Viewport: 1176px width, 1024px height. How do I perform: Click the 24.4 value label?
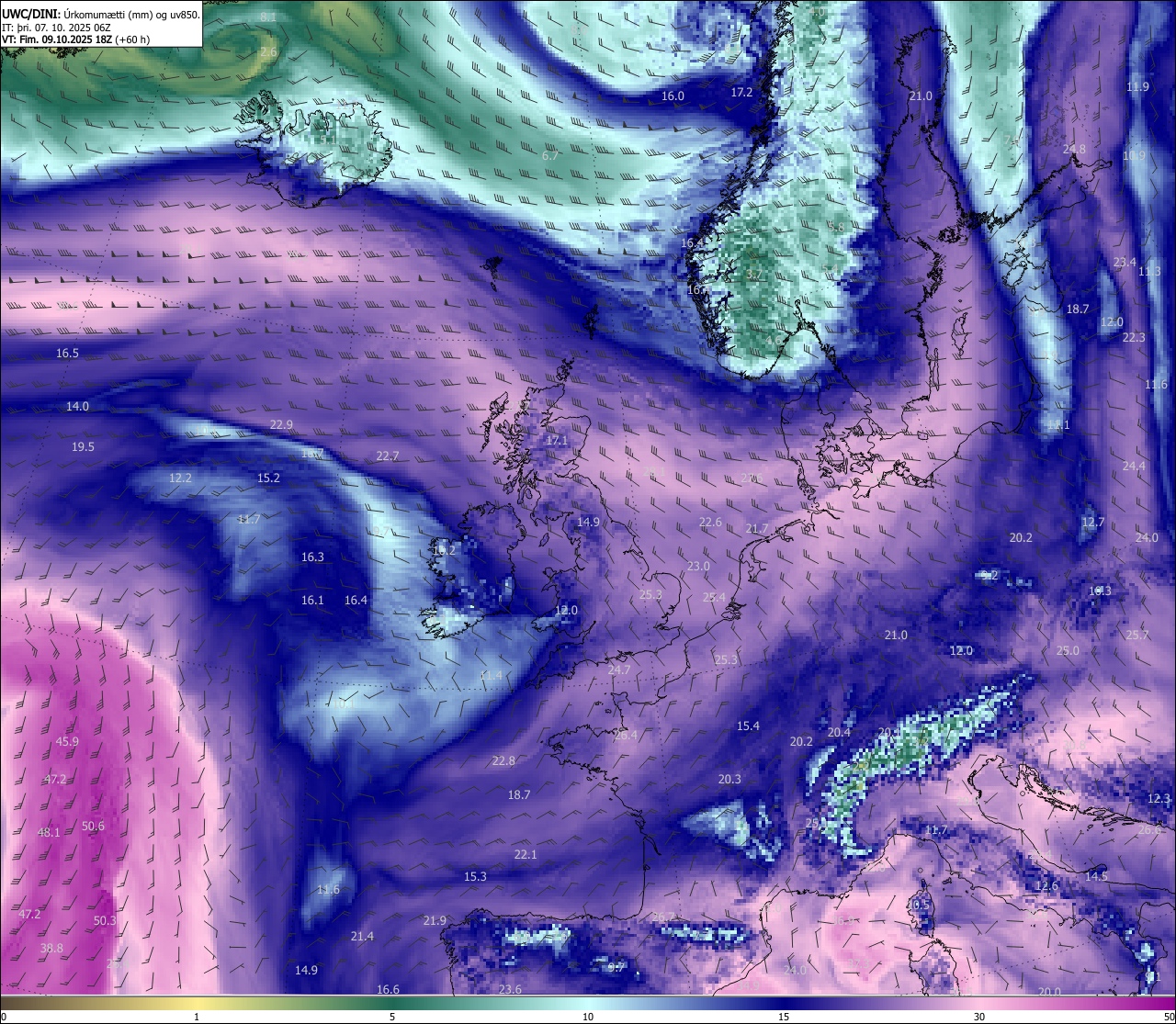coord(1134,467)
